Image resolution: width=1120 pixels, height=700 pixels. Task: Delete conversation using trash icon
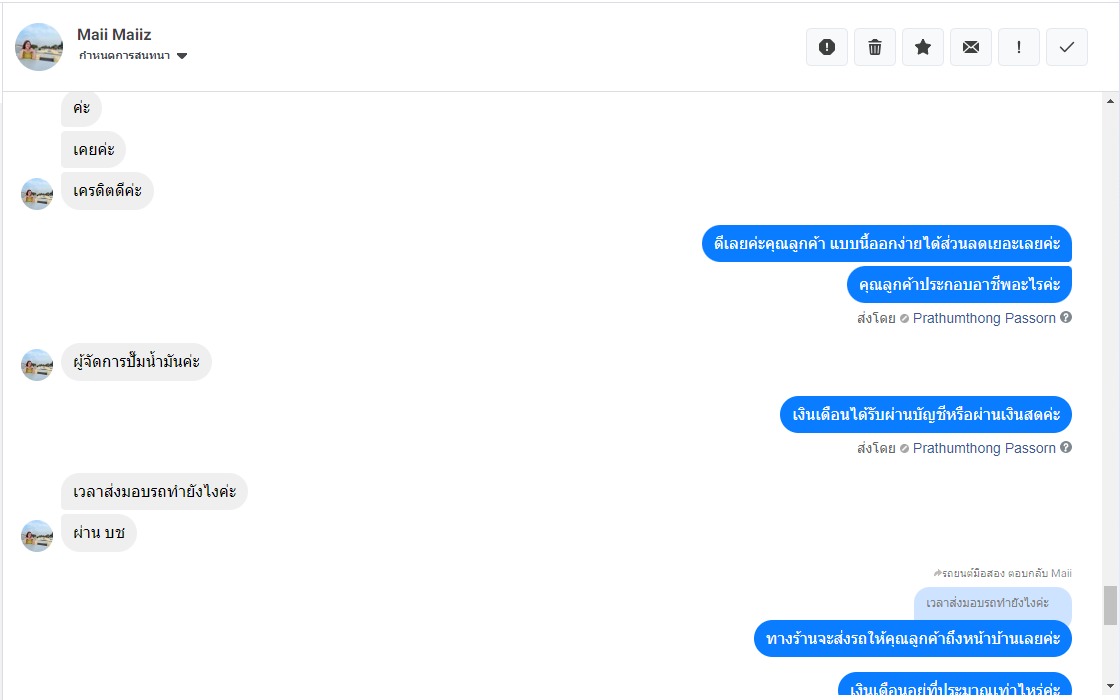pos(874,47)
